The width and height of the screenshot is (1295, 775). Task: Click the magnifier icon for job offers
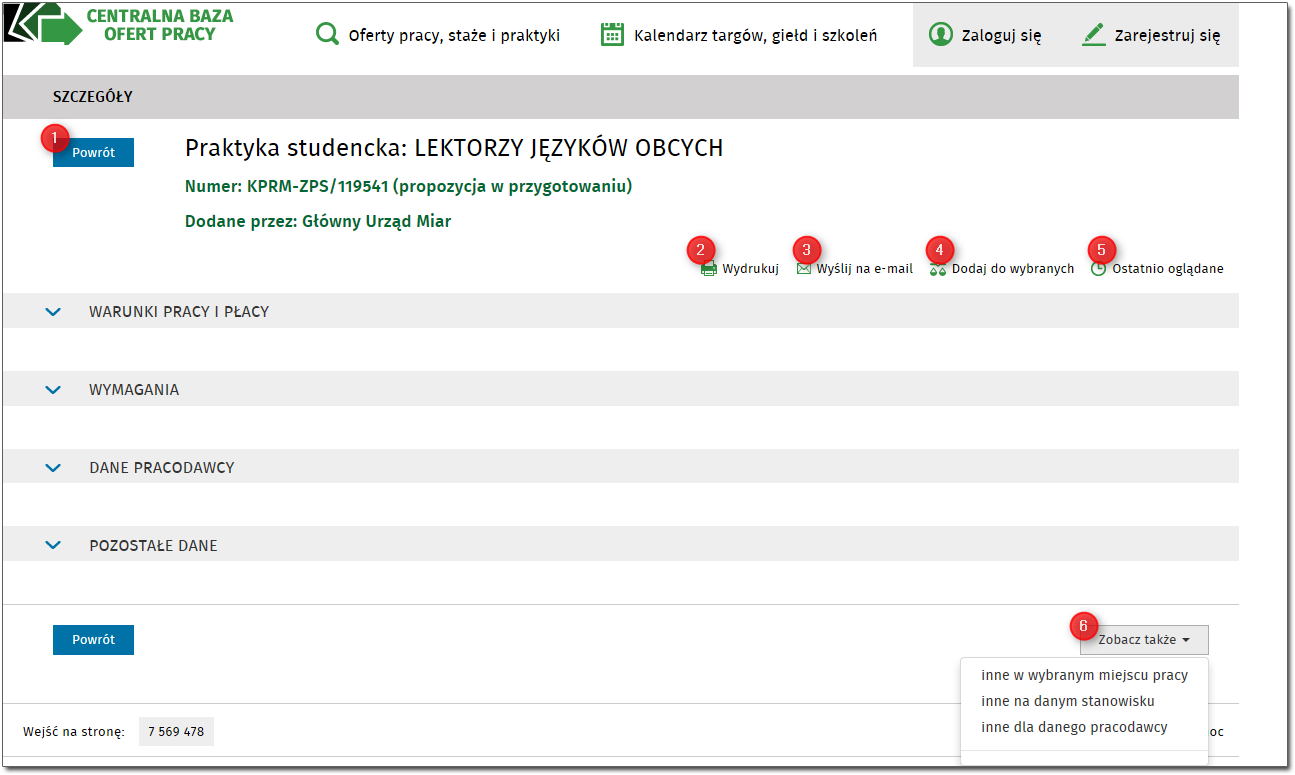pos(327,35)
